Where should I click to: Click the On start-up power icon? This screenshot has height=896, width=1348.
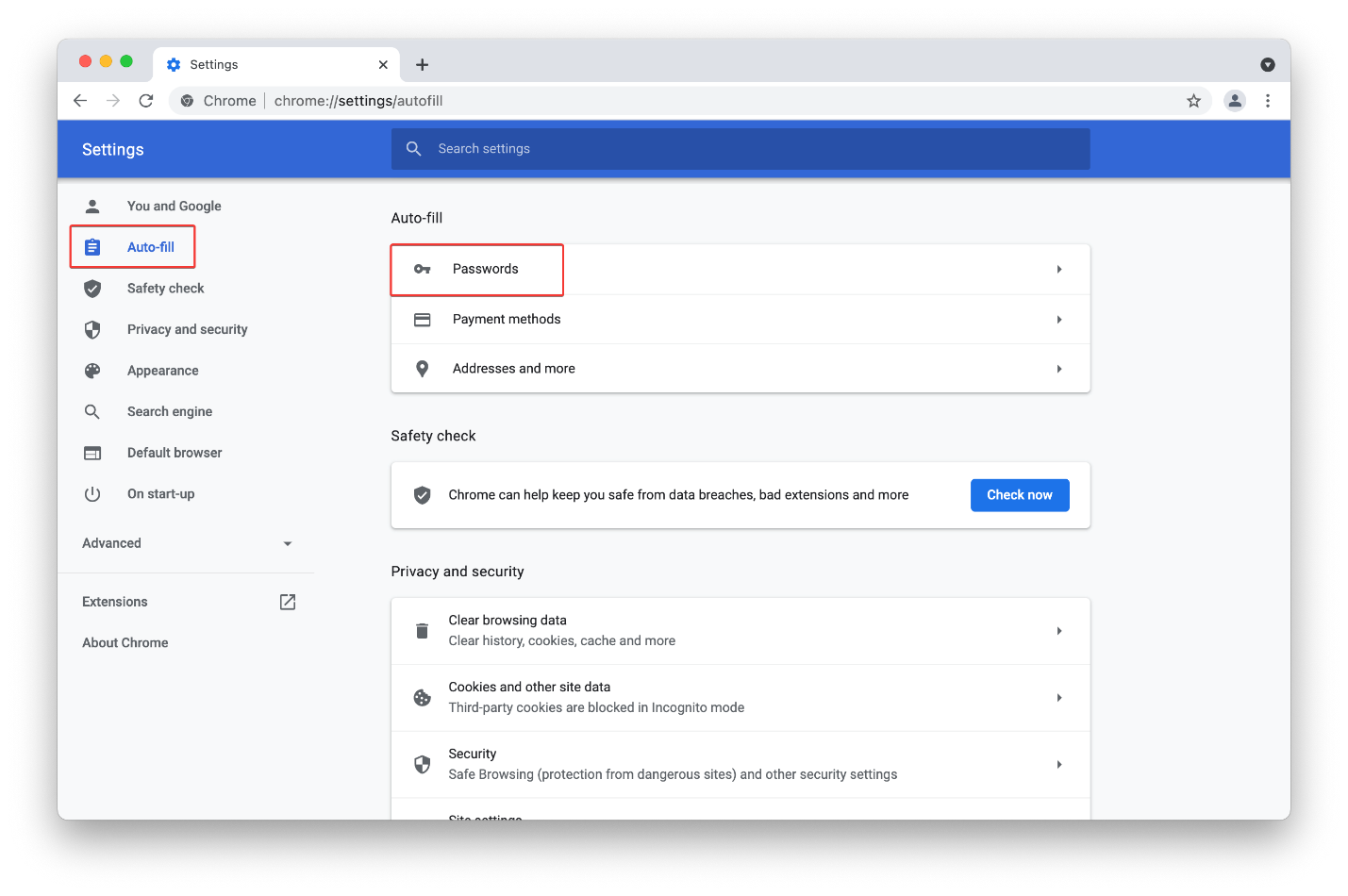coord(92,493)
